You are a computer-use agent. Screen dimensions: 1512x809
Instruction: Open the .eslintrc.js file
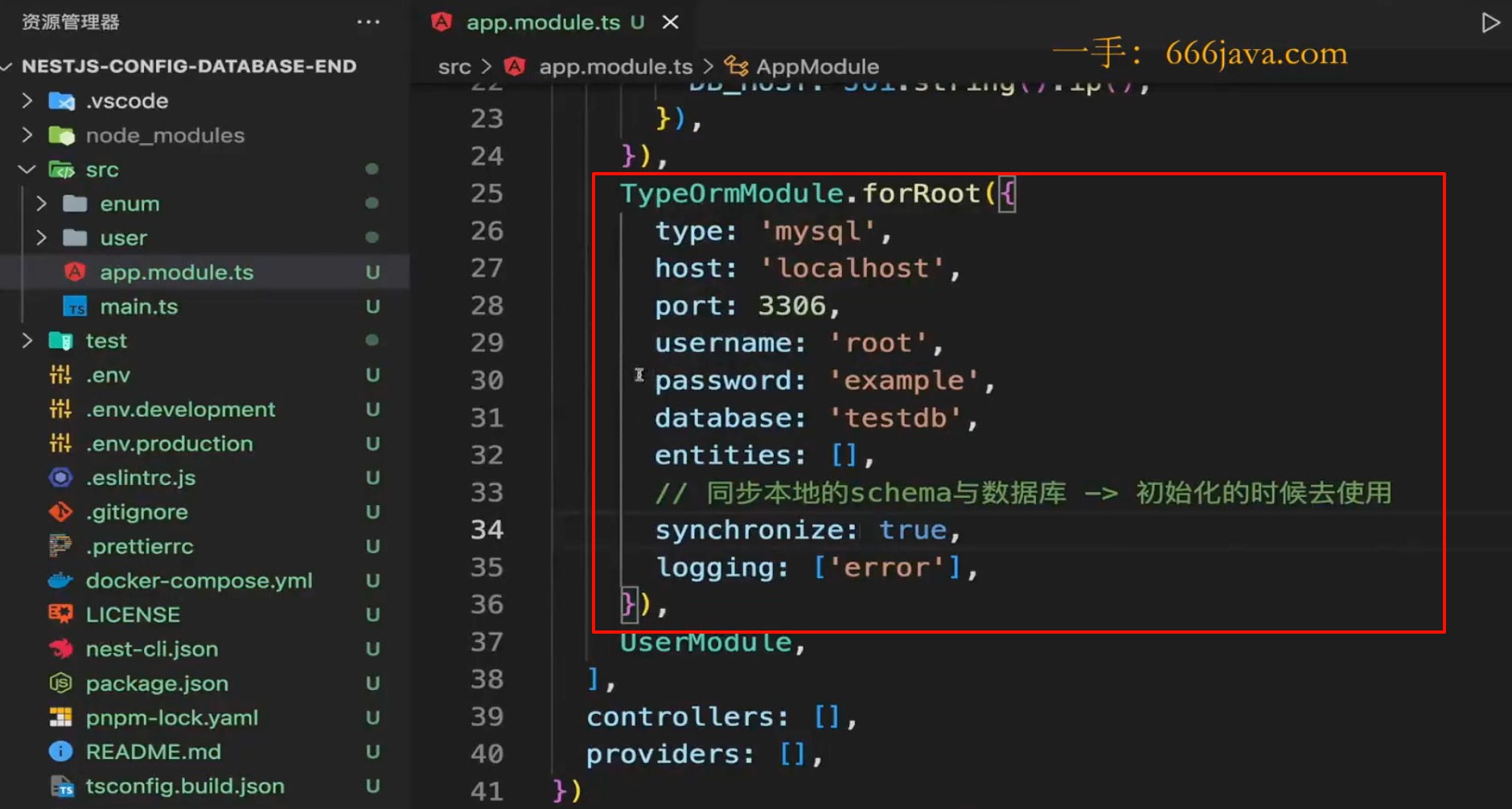click(141, 478)
